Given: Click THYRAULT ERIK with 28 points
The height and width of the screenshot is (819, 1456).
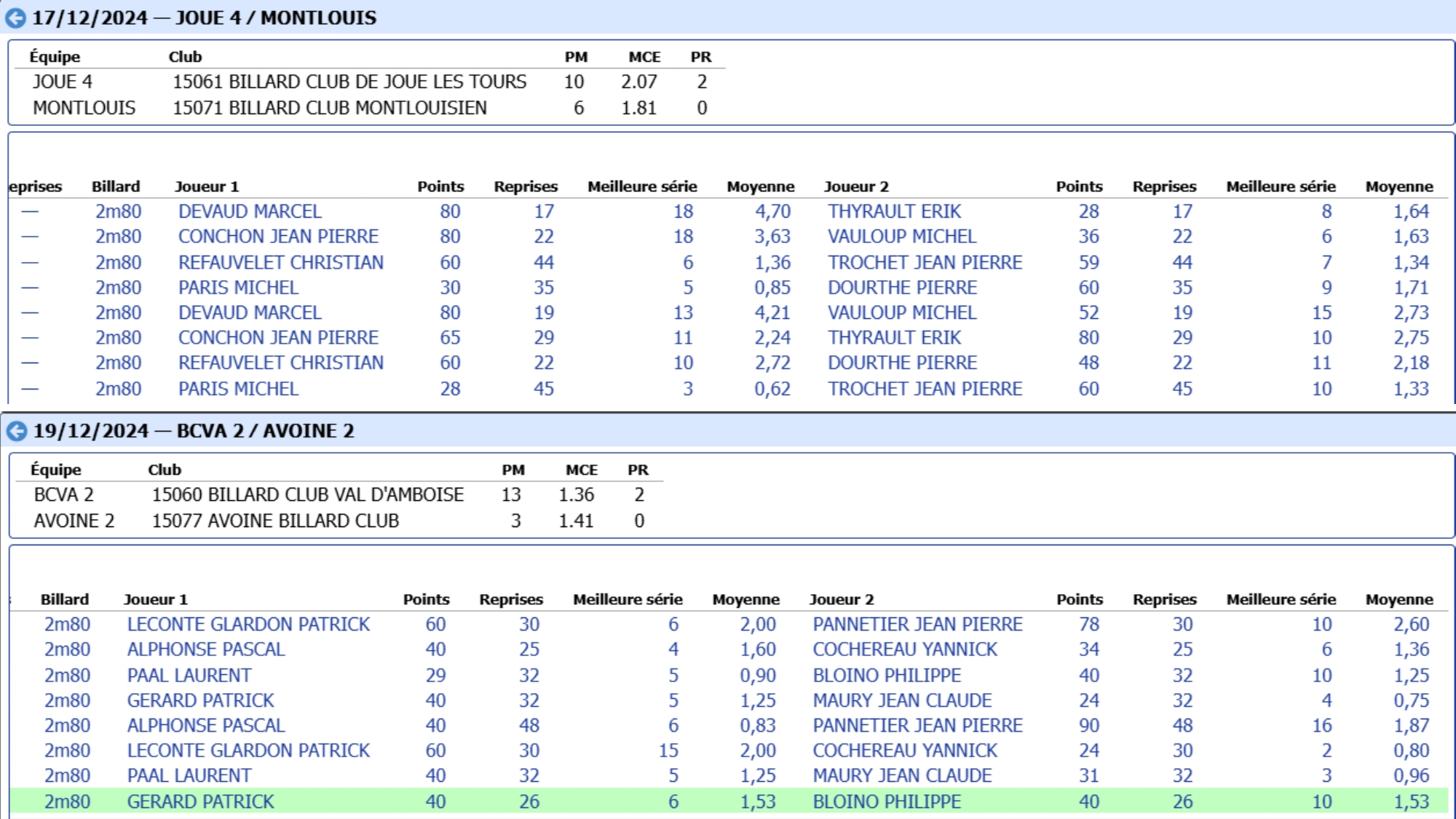Looking at the screenshot, I should pyautogui.click(x=895, y=212).
